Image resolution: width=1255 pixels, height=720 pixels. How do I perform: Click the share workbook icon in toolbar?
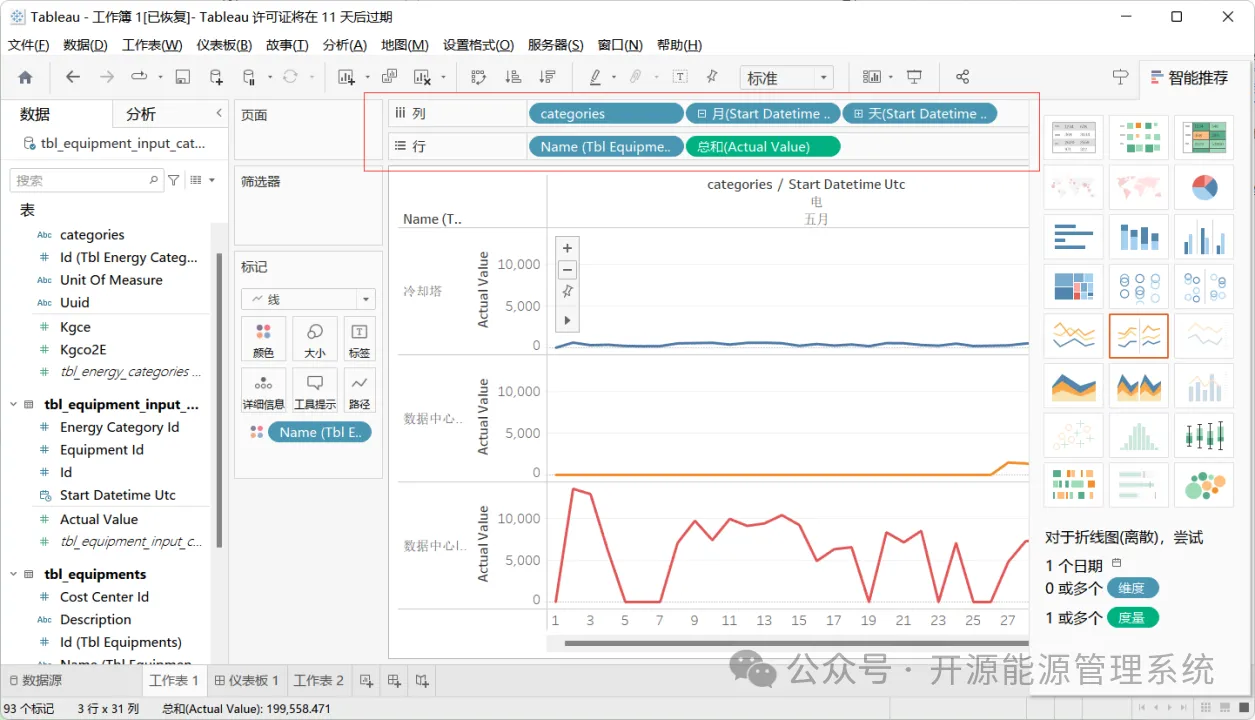pos(962,77)
